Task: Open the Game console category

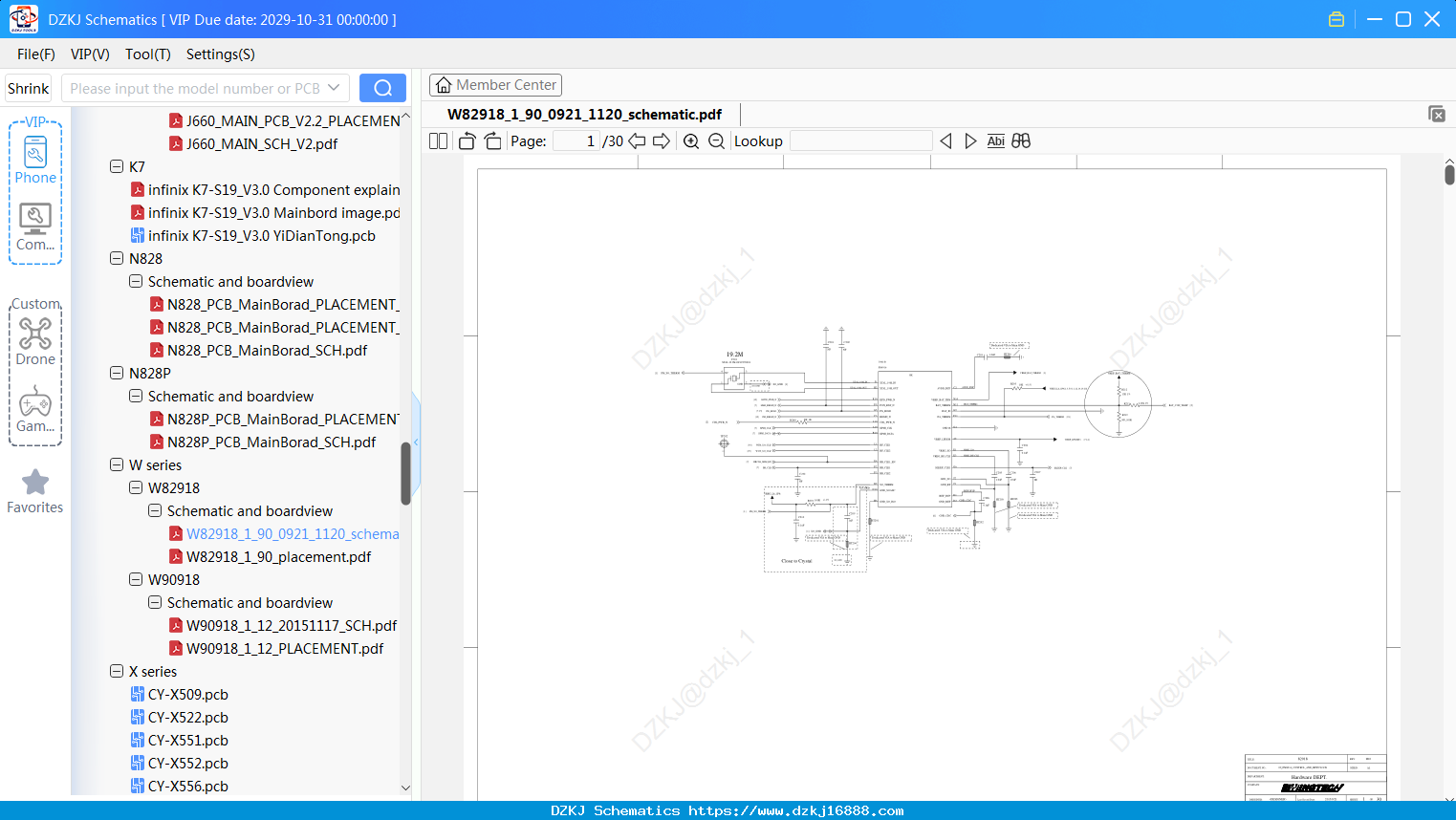Action: tap(35, 409)
